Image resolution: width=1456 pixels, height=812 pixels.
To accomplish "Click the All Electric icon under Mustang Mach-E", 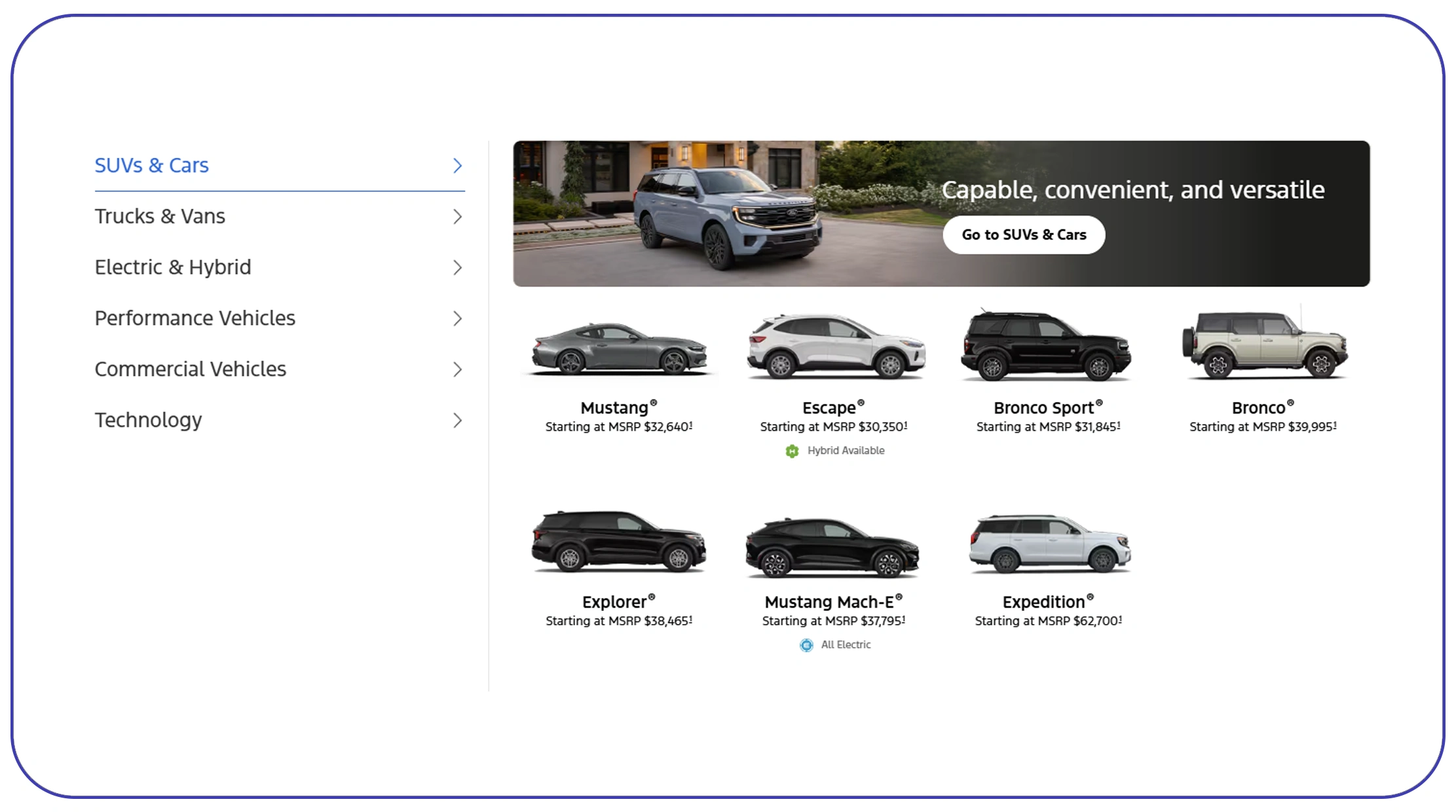I will (x=806, y=645).
